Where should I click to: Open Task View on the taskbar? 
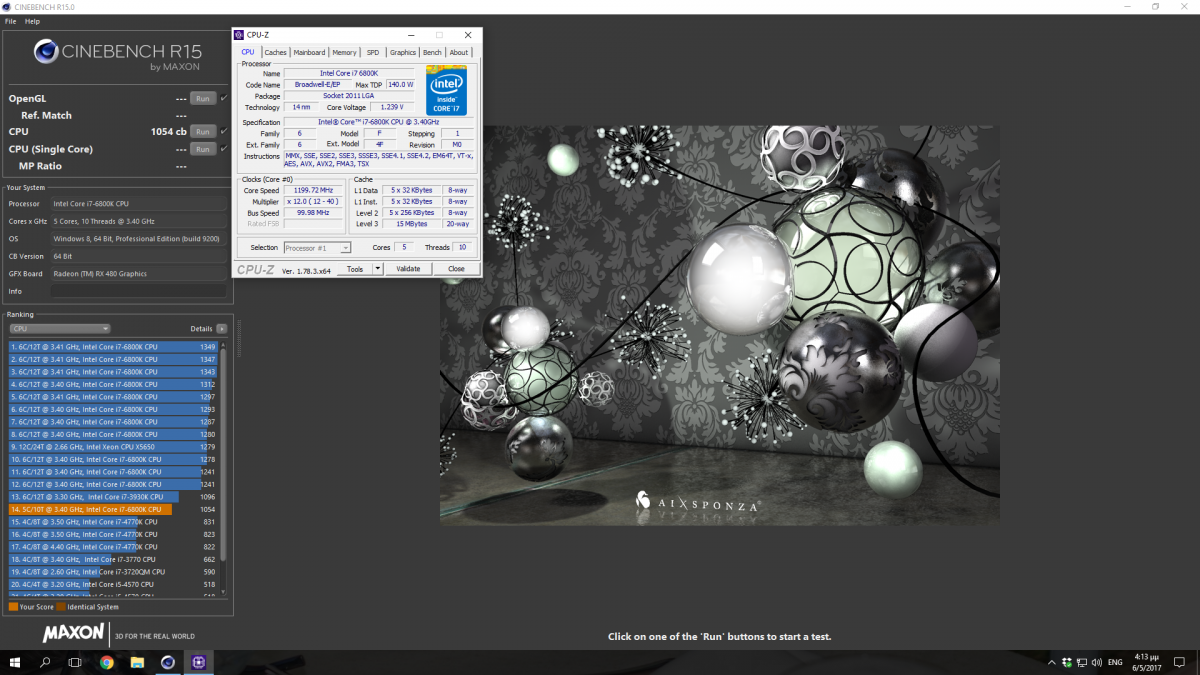click(x=75, y=662)
